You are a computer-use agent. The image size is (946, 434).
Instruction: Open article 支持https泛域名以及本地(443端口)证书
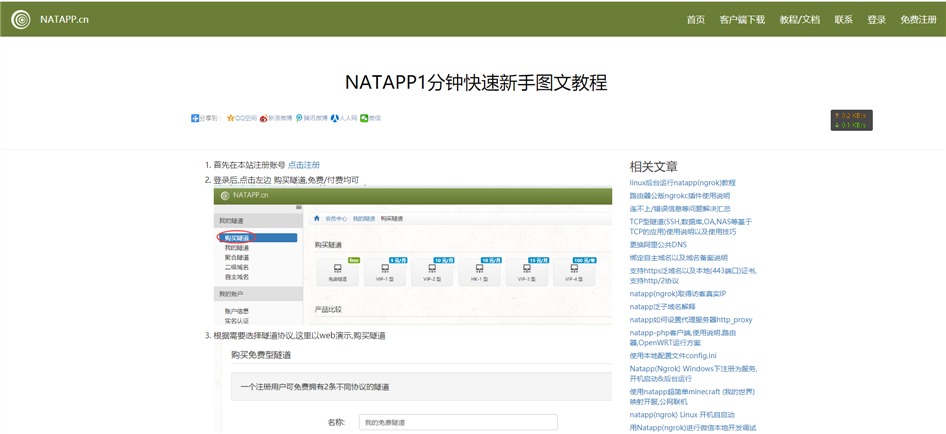coord(693,276)
